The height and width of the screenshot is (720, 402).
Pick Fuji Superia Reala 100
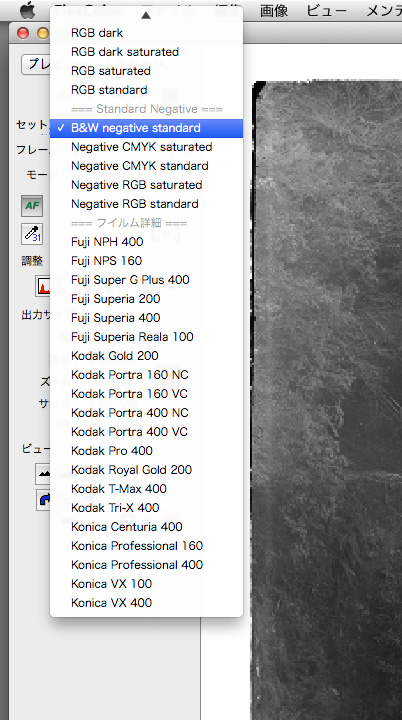tap(146, 337)
